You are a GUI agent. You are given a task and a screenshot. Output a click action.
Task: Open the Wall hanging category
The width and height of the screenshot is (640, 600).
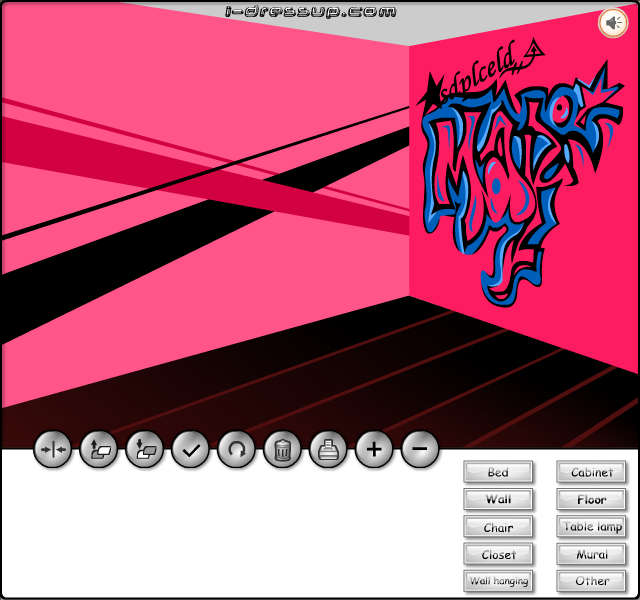click(x=498, y=581)
